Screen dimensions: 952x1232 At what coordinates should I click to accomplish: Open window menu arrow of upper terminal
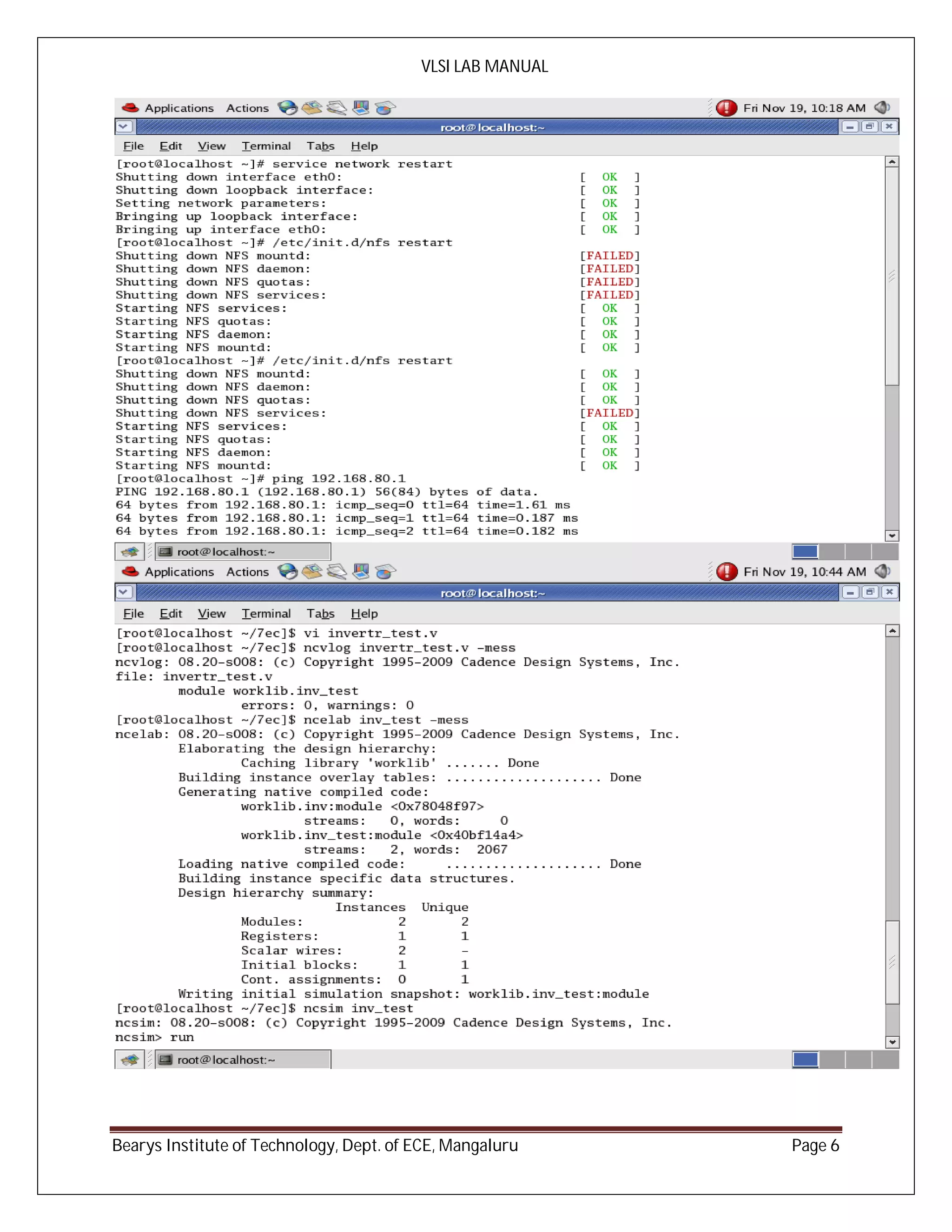point(124,127)
